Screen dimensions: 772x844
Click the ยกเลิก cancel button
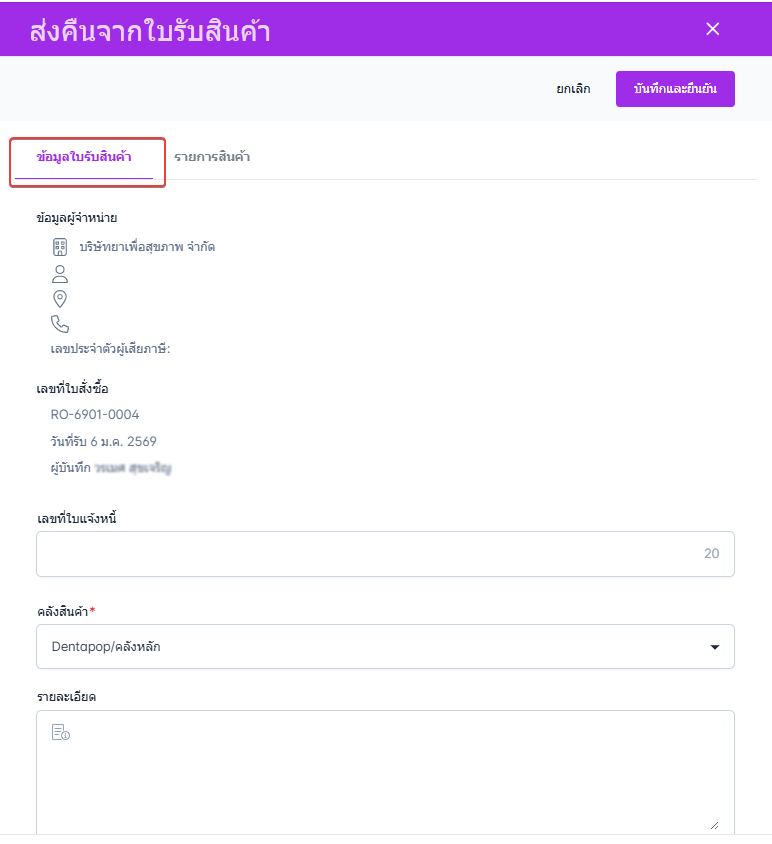tap(573, 89)
